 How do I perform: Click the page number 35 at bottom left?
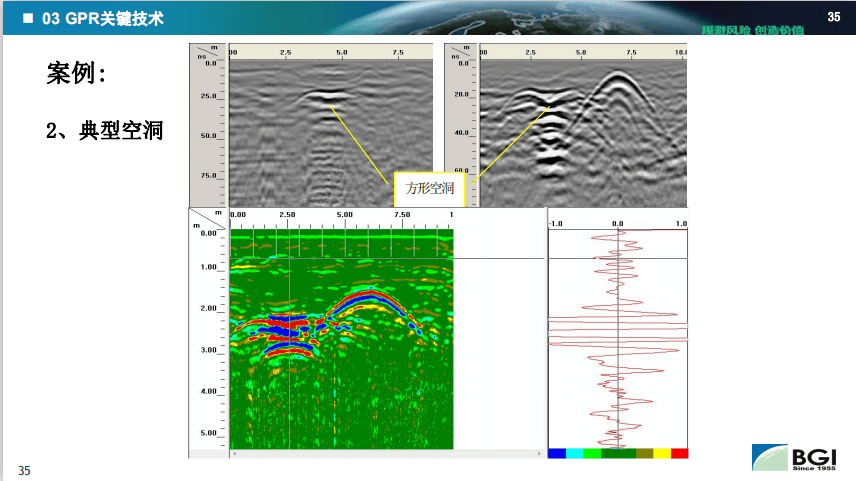(24, 471)
